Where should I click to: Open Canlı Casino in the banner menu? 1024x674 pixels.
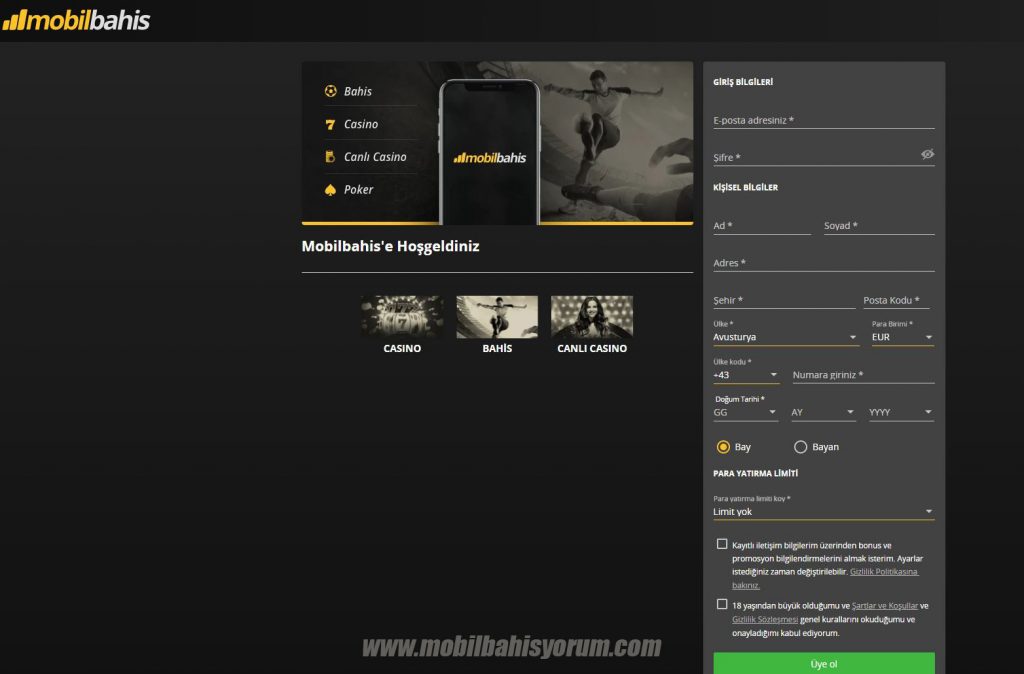[375, 157]
